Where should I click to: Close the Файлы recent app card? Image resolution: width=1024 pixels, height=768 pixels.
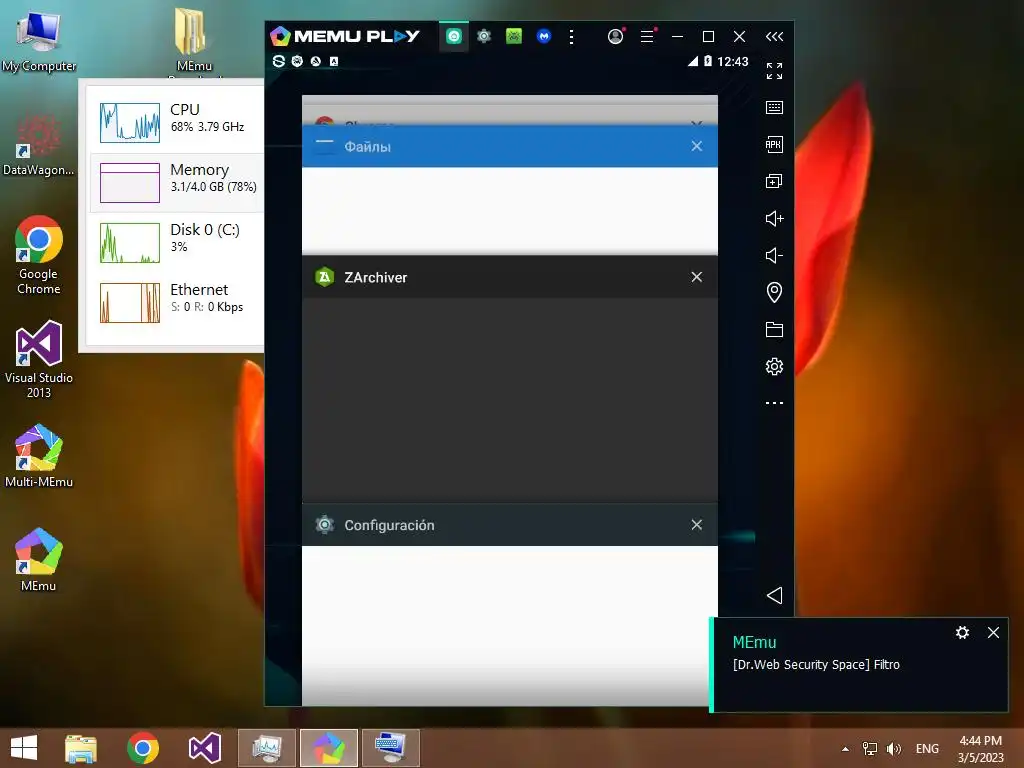click(x=697, y=146)
